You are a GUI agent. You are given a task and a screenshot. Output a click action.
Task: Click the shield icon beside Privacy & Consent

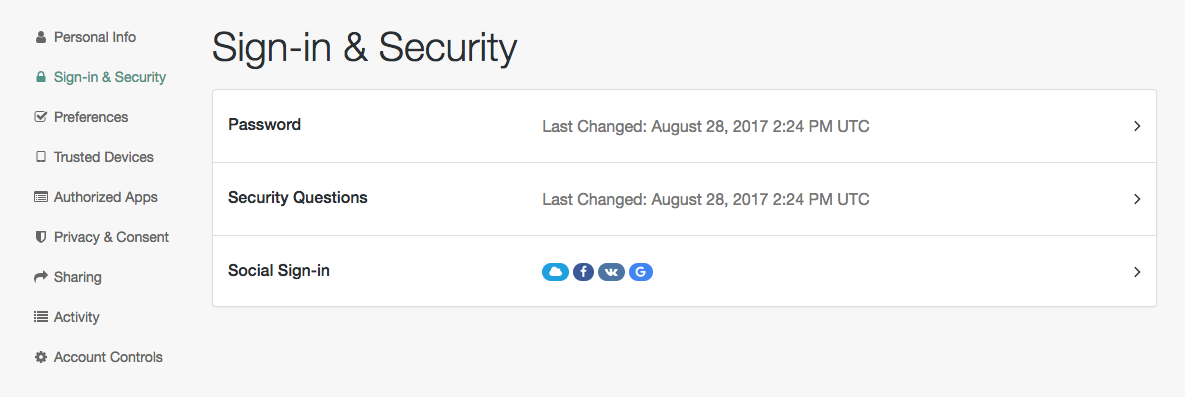[x=41, y=237]
